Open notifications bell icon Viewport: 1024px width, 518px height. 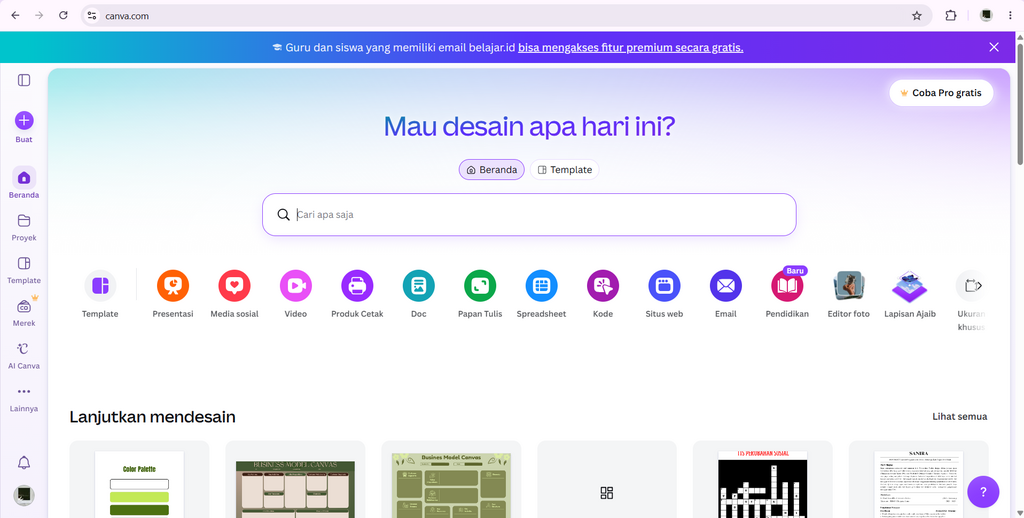click(24, 462)
